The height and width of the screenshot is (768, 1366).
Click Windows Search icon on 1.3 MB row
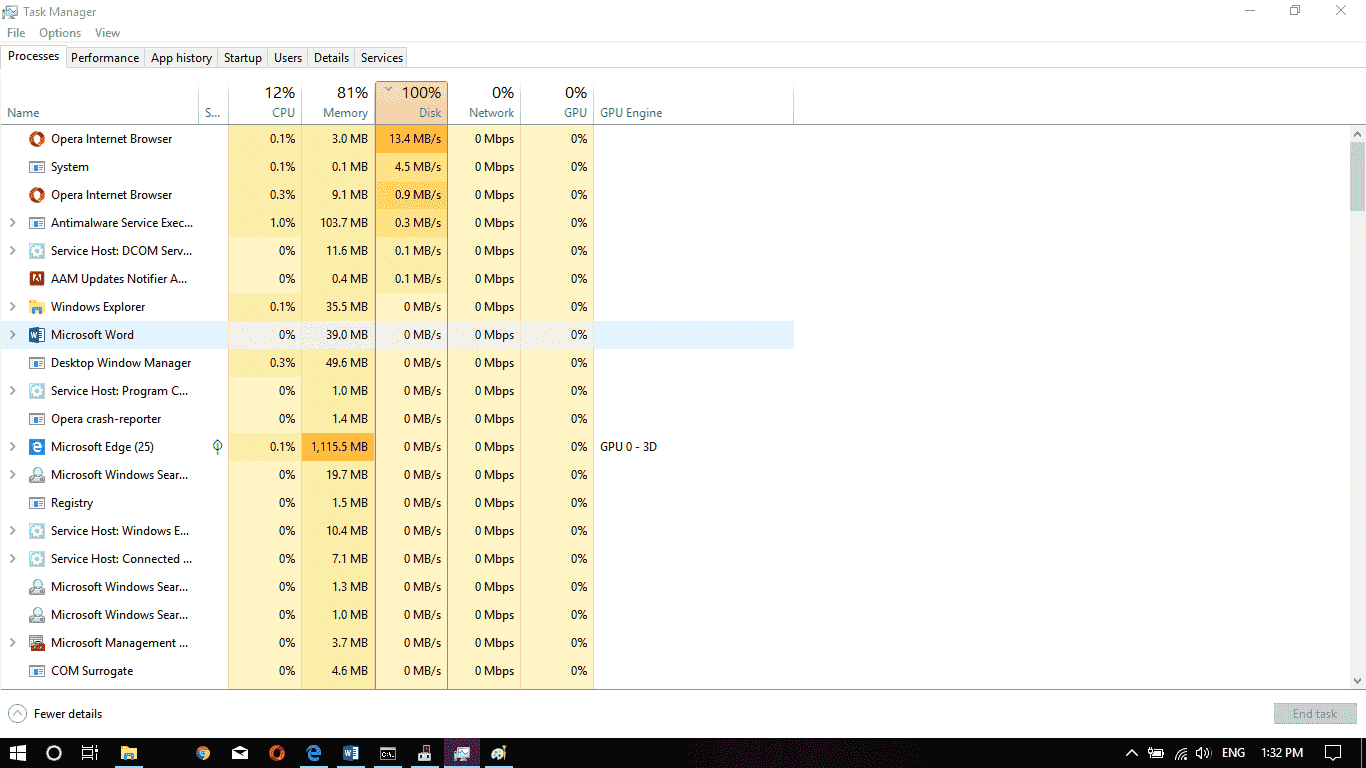(37, 587)
